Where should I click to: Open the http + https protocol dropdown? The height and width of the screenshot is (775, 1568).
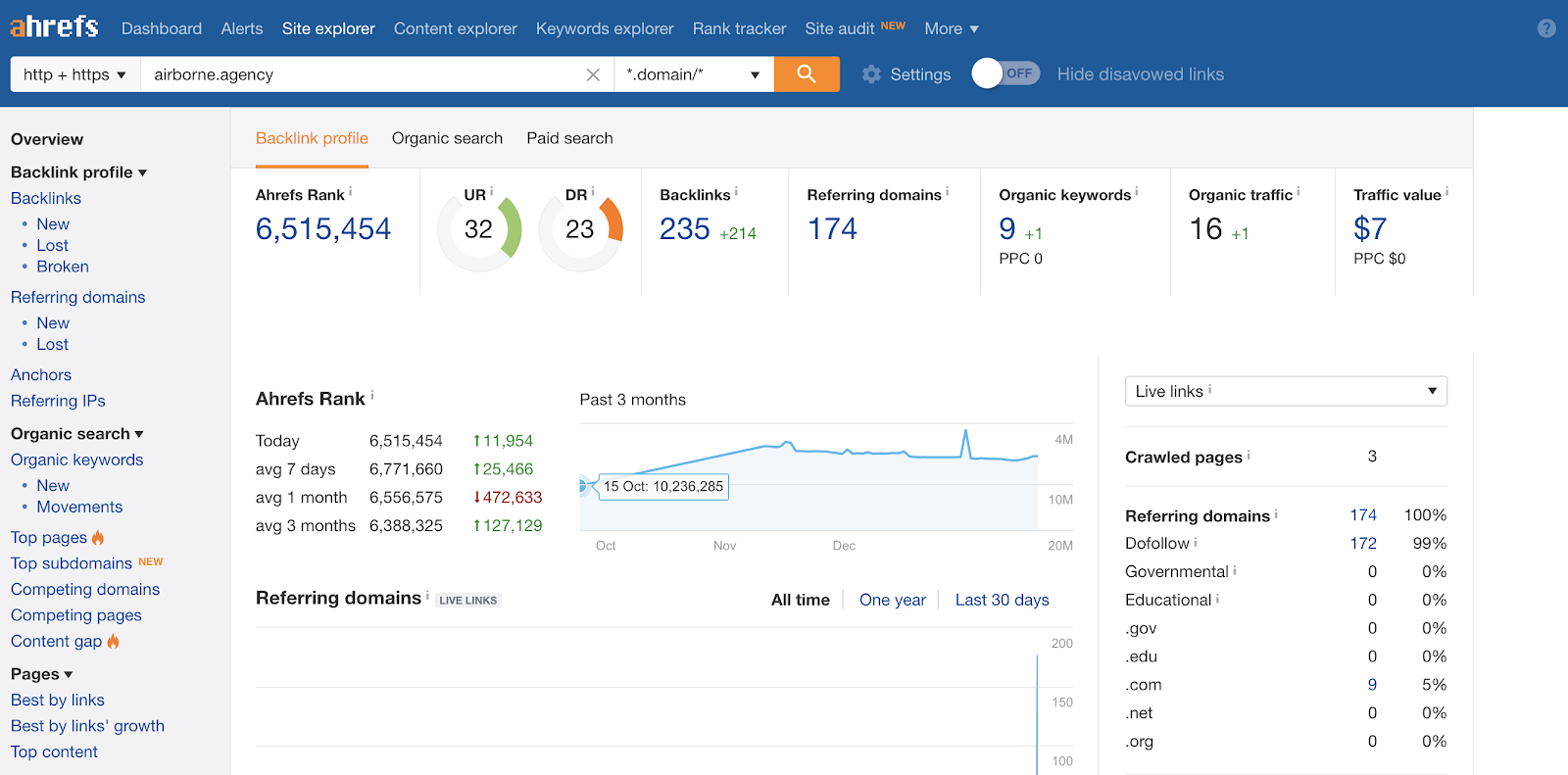click(x=75, y=74)
